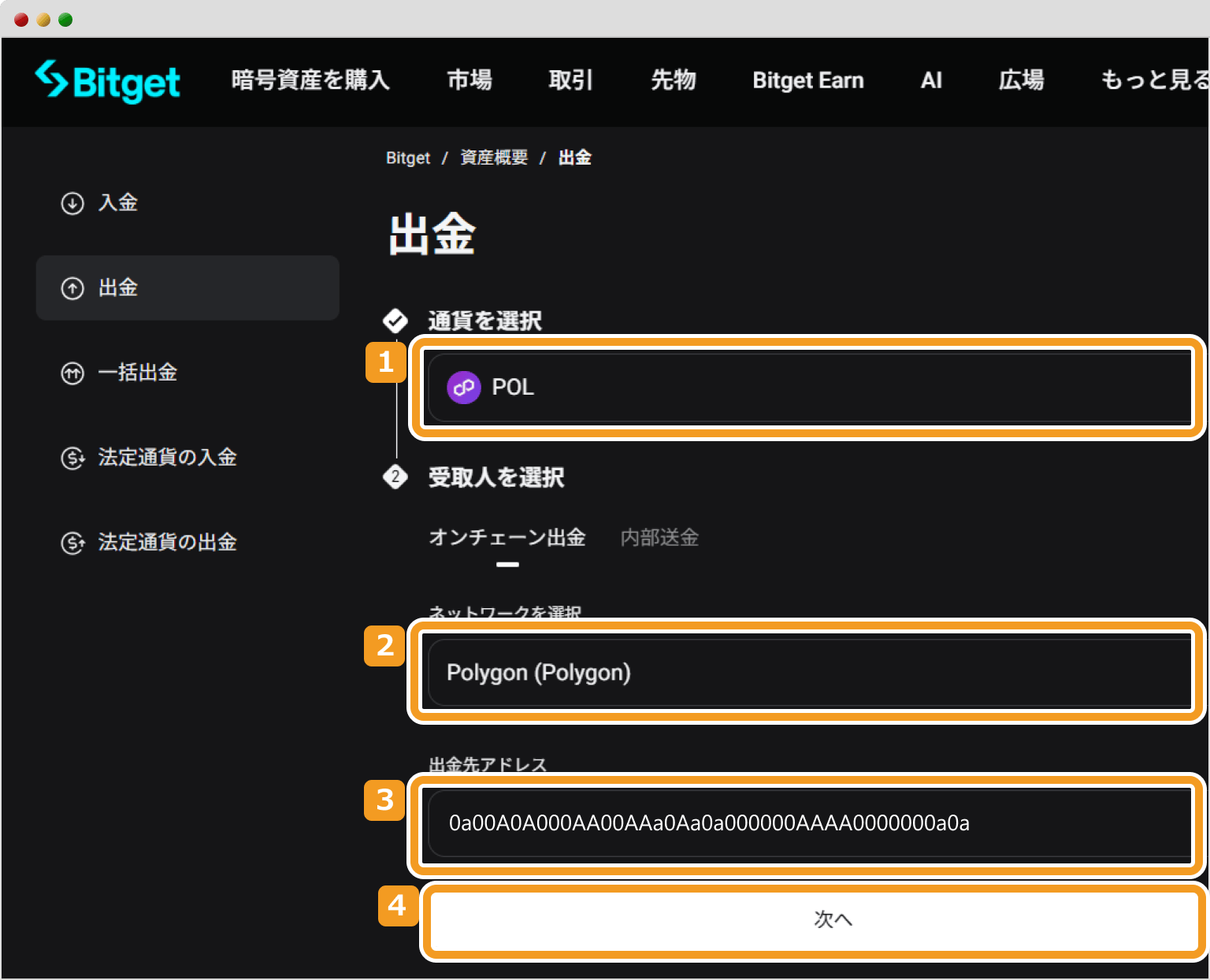Click the 次へ button
The width and height of the screenshot is (1210, 980).
pos(814,920)
